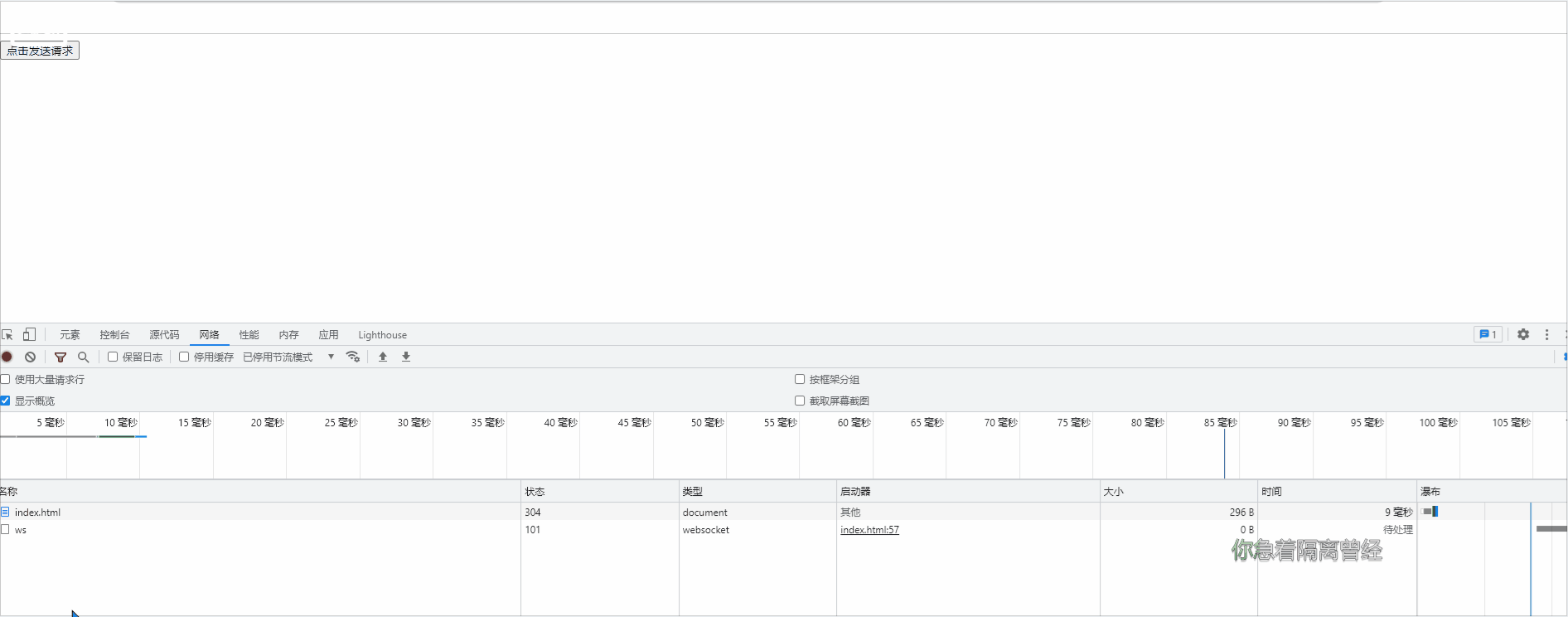Sort by 大小 column header

click(x=1178, y=491)
